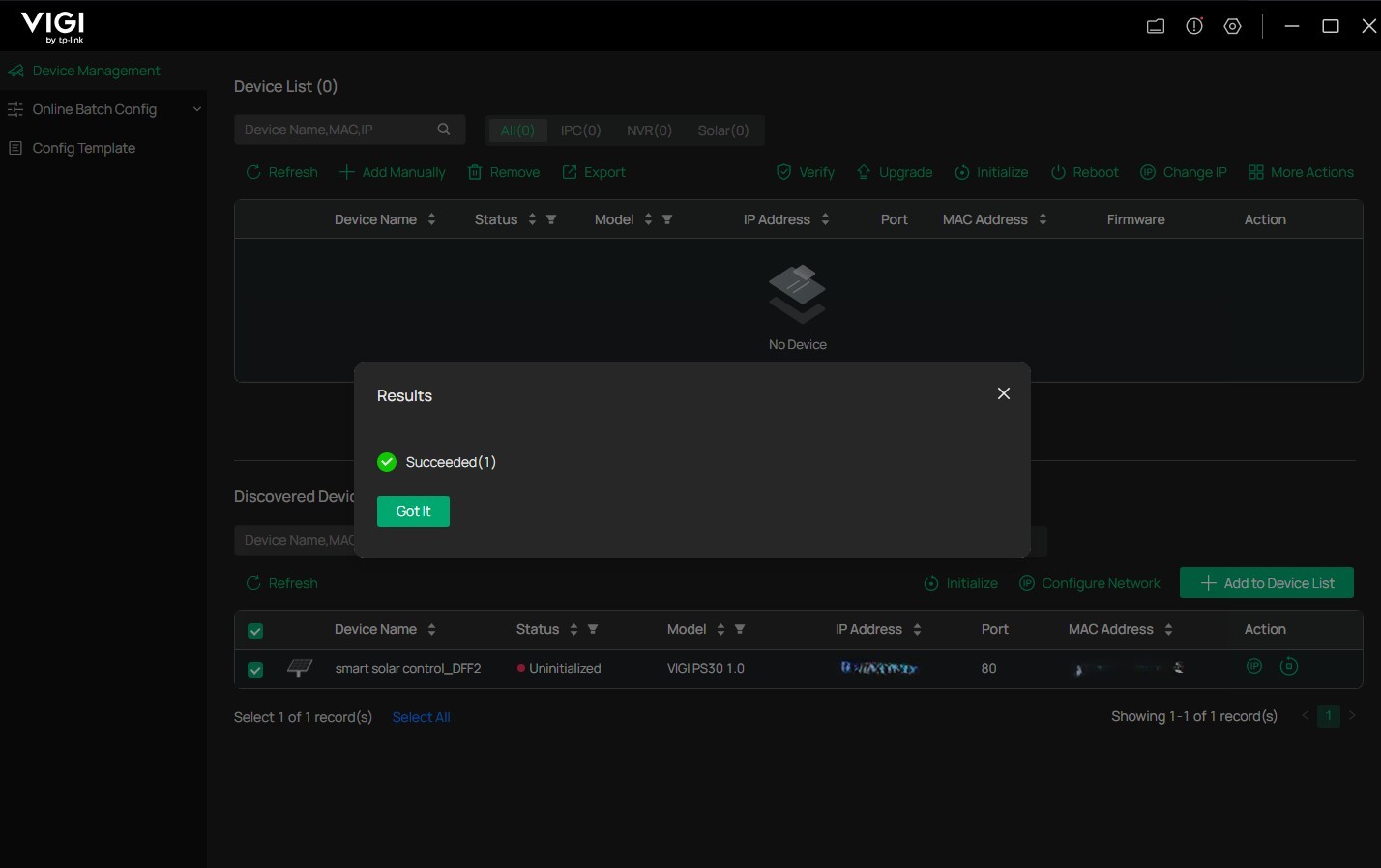Toggle select-all checkbox in Discovered table header
The image size is (1381, 868).
coord(255,631)
